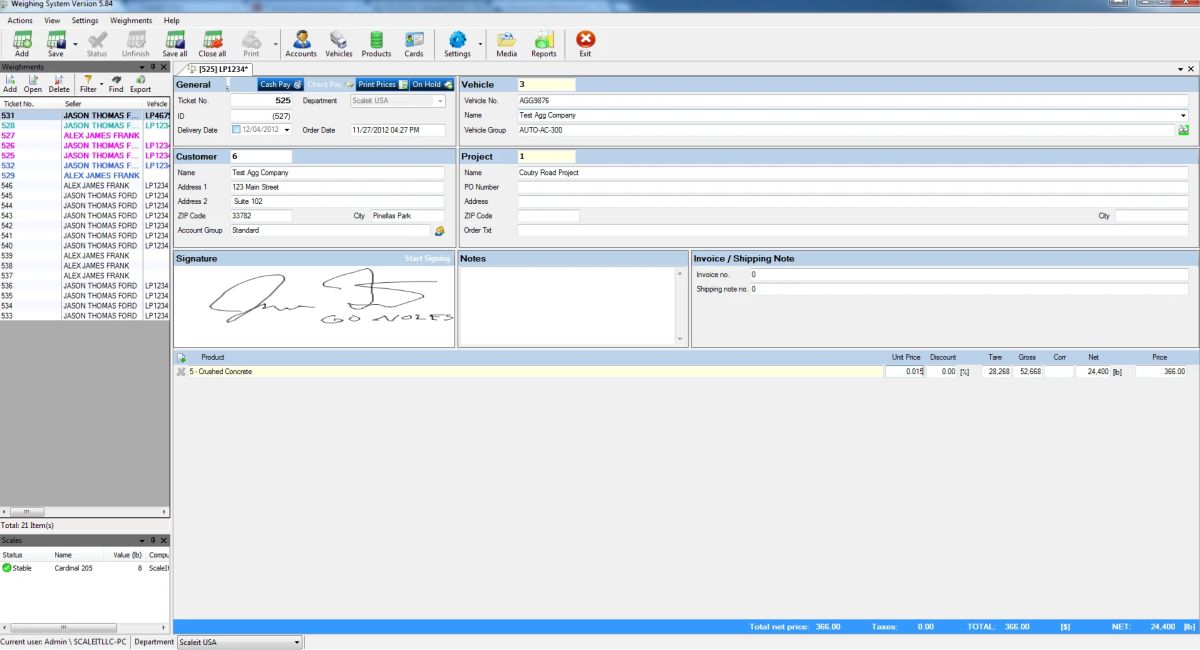Click the Status checkmark toolbar icon
Screen dimensions: 1200x650
[97, 43]
